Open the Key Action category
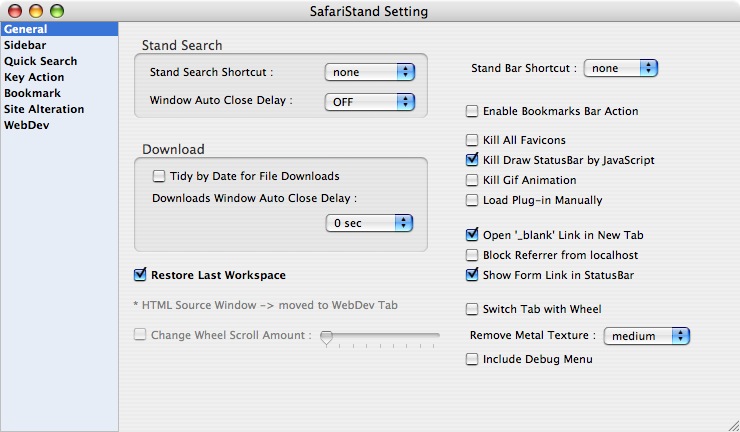Viewport: 740px width, 432px height. click(59, 77)
